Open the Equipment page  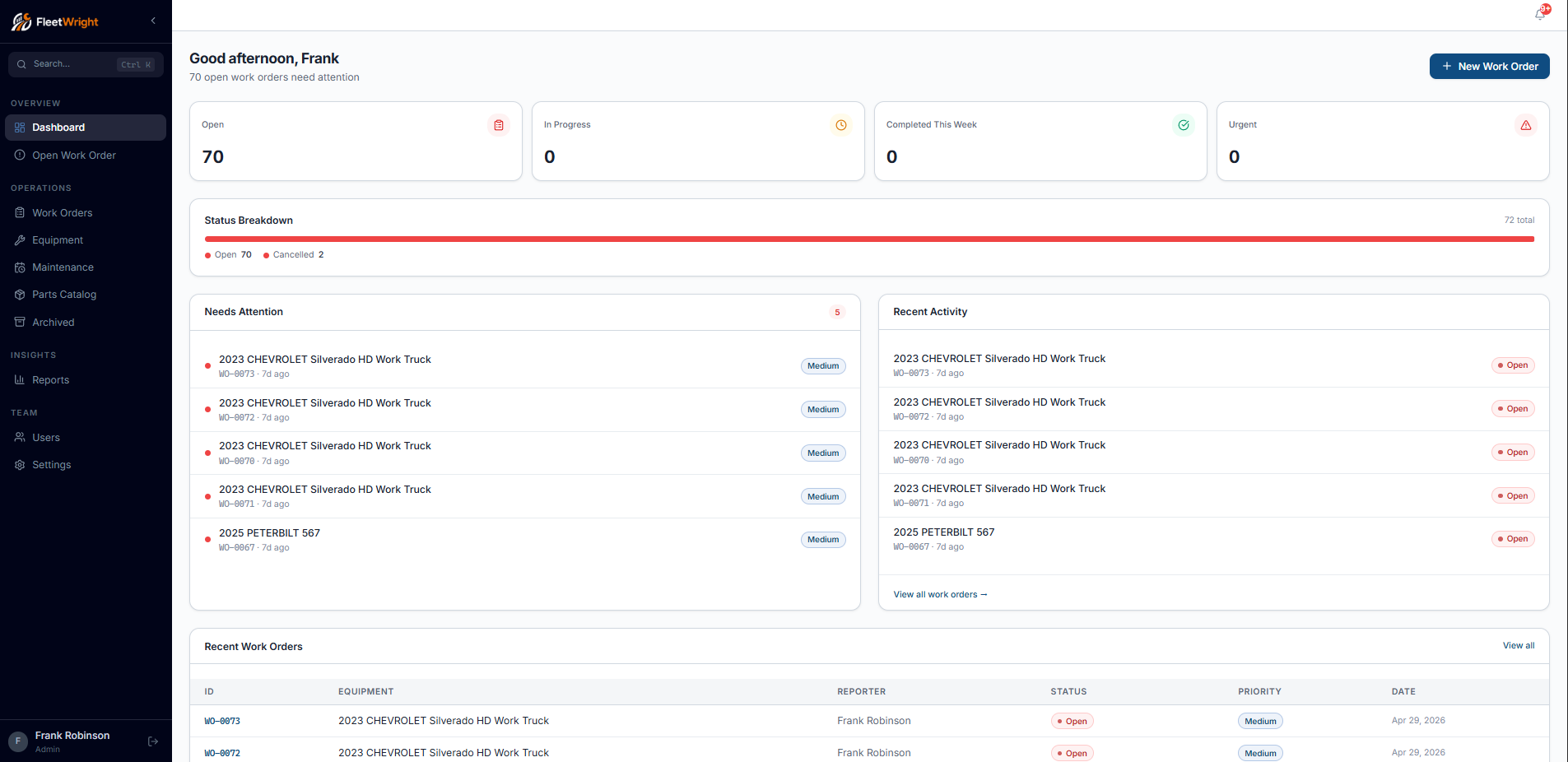click(x=86, y=240)
